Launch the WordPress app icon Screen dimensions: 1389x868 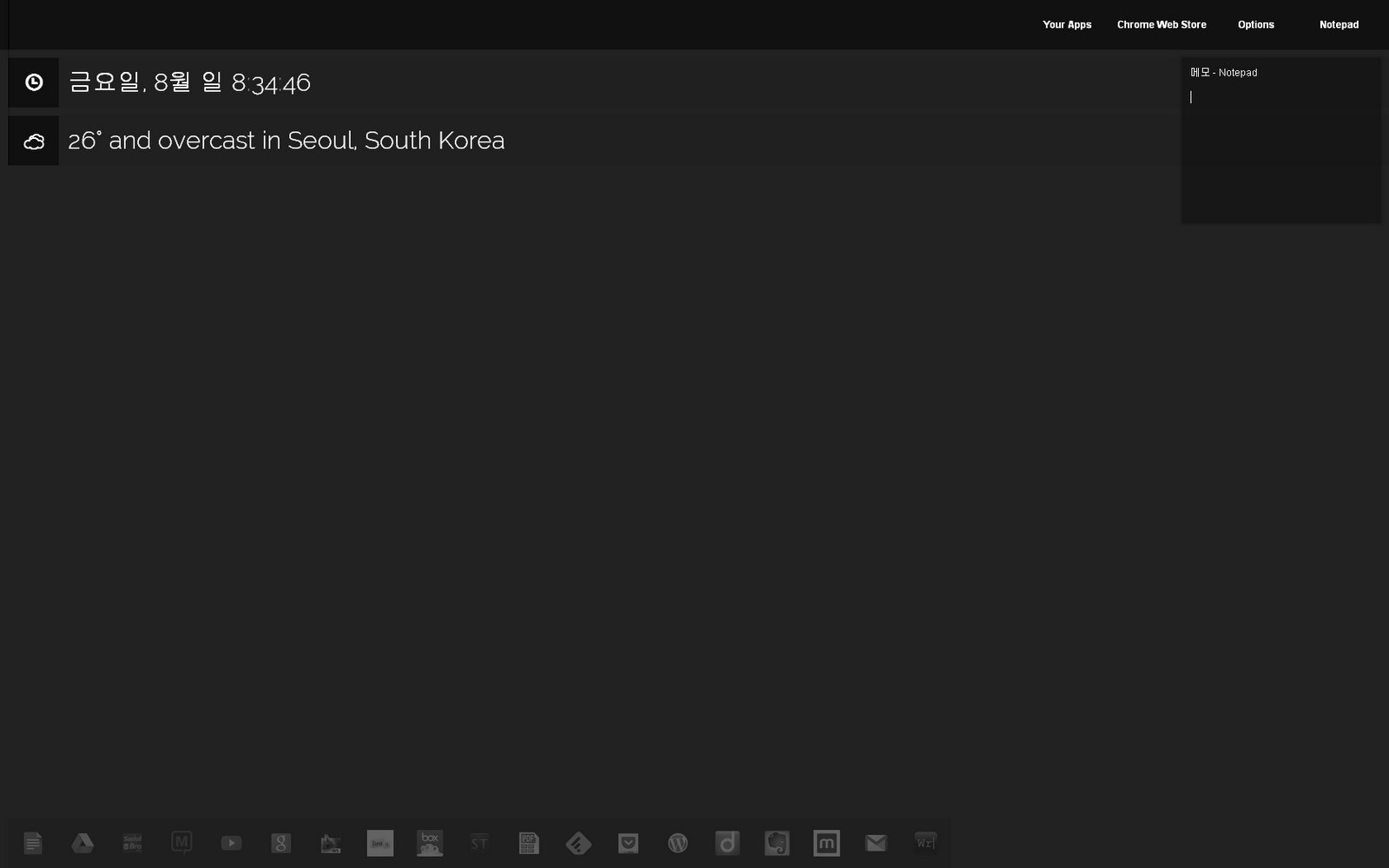click(x=678, y=843)
